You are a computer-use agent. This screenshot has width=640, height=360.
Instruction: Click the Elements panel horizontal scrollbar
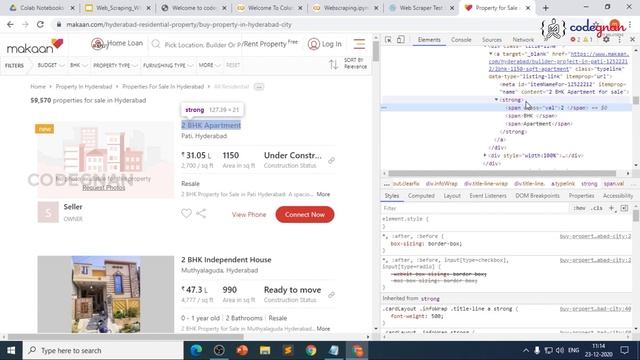[x=502, y=173]
